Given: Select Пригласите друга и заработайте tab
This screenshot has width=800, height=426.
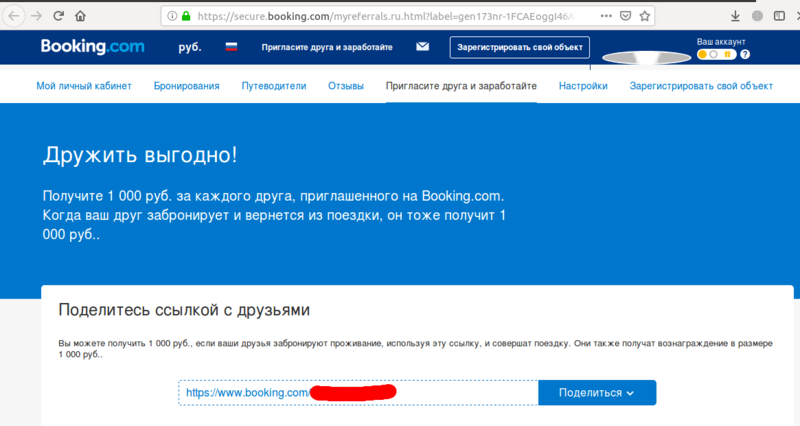Looking at the screenshot, I should tap(461, 86).
